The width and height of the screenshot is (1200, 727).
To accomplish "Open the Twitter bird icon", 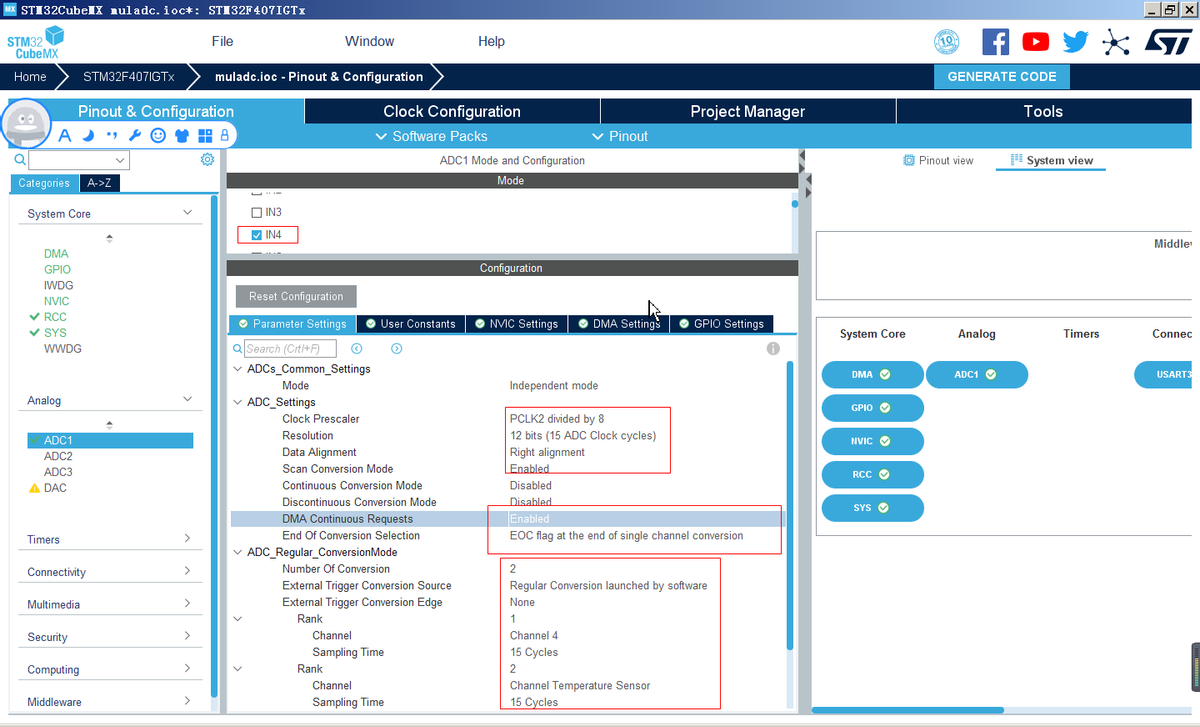I will 1076,41.
